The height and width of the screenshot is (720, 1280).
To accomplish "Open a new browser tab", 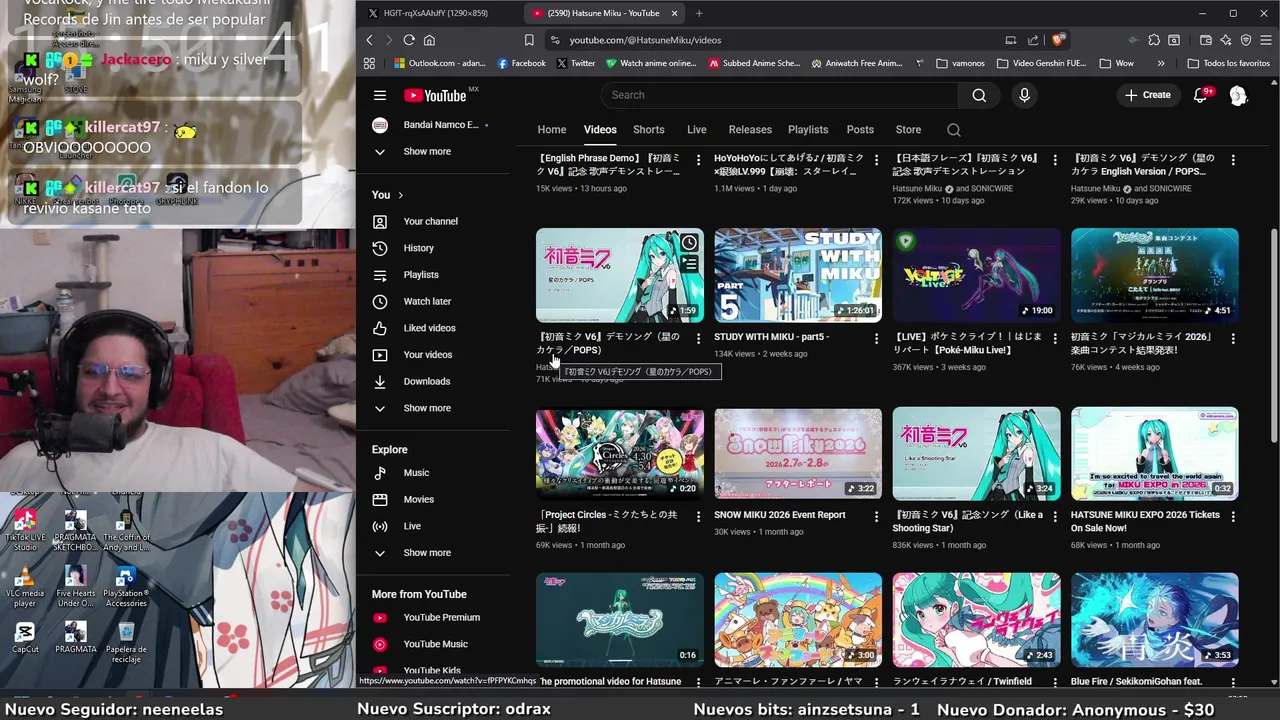I will tap(699, 13).
